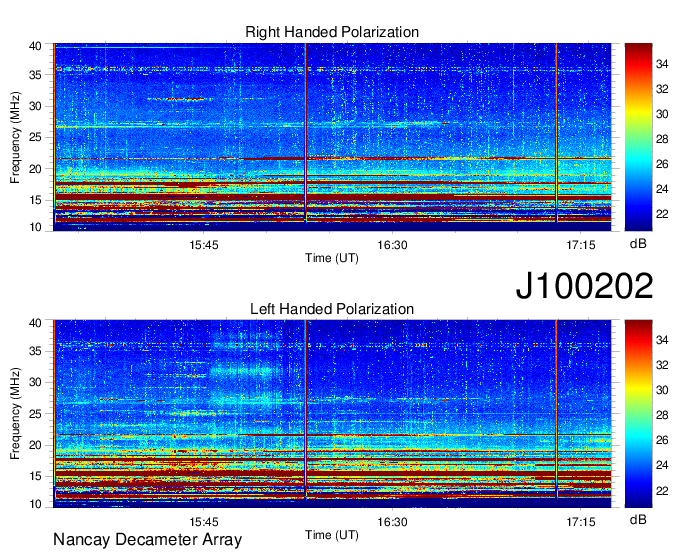
Task: Click the 35 MHz tick of Right Handed plot
Action: (35, 75)
